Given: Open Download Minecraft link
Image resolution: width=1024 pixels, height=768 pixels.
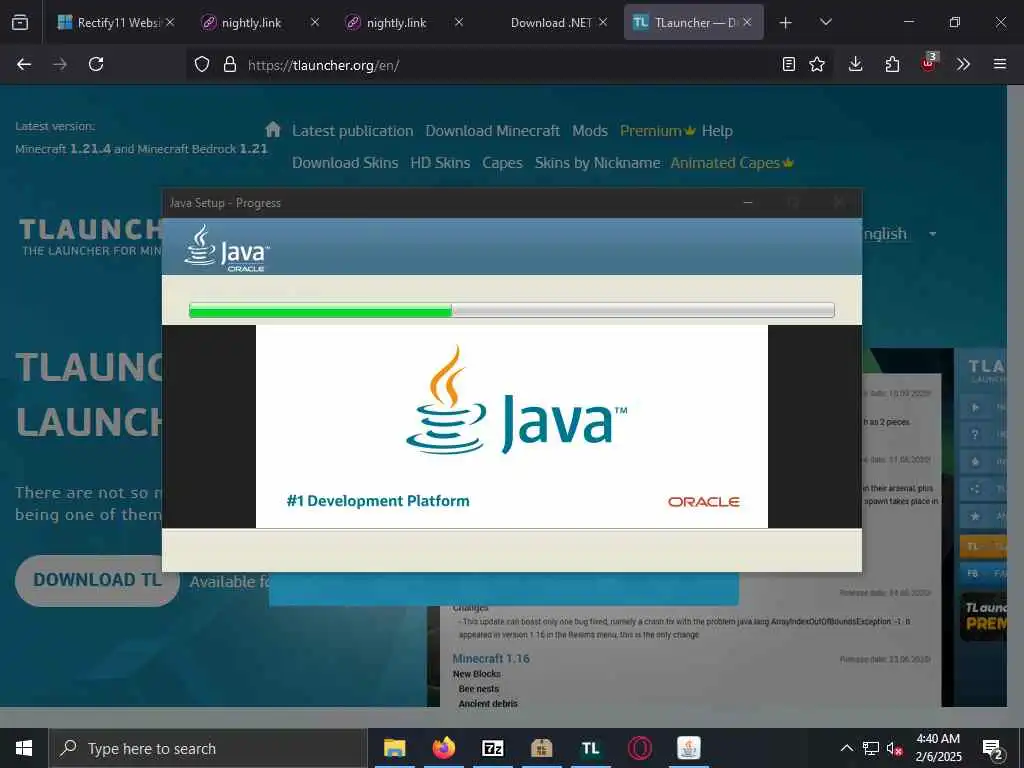Looking at the screenshot, I should click(492, 131).
